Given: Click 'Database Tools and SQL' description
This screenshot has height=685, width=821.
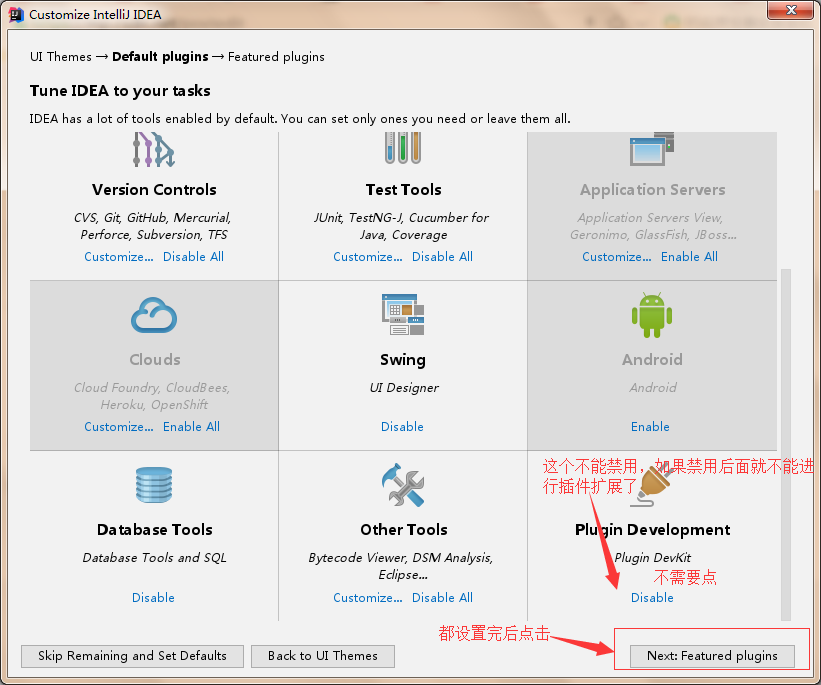Looking at the screenshot, I should pyautogui.click(x=154, y=558).
